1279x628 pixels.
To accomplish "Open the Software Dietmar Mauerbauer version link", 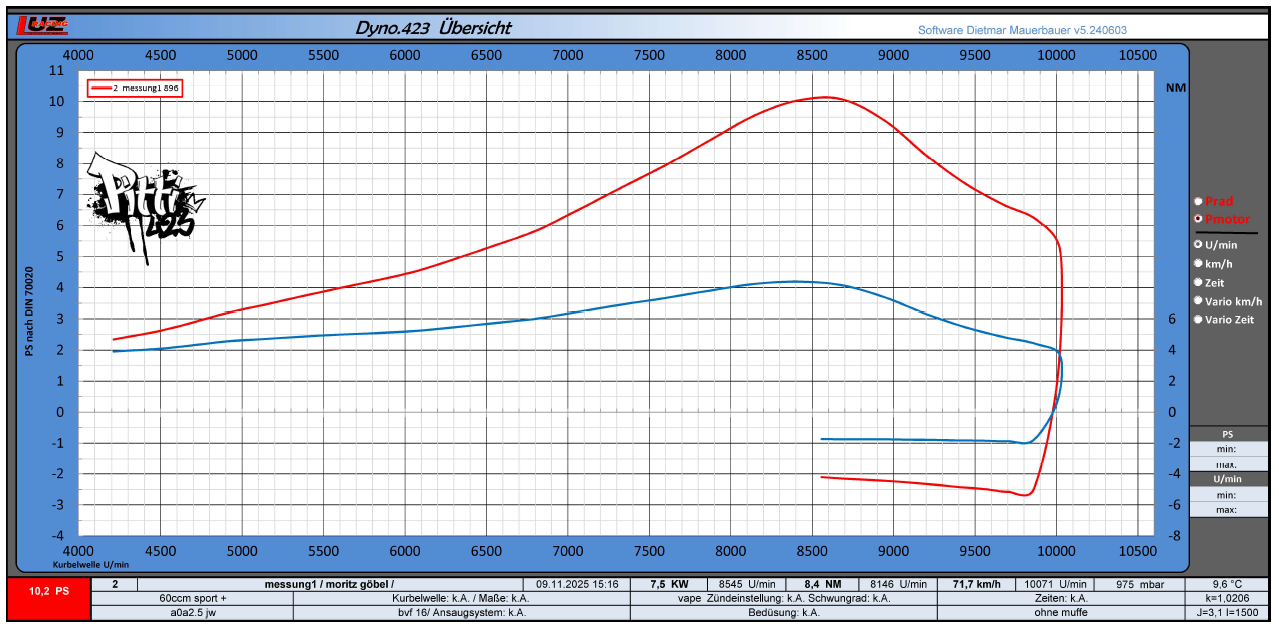I will [1021, 30].
